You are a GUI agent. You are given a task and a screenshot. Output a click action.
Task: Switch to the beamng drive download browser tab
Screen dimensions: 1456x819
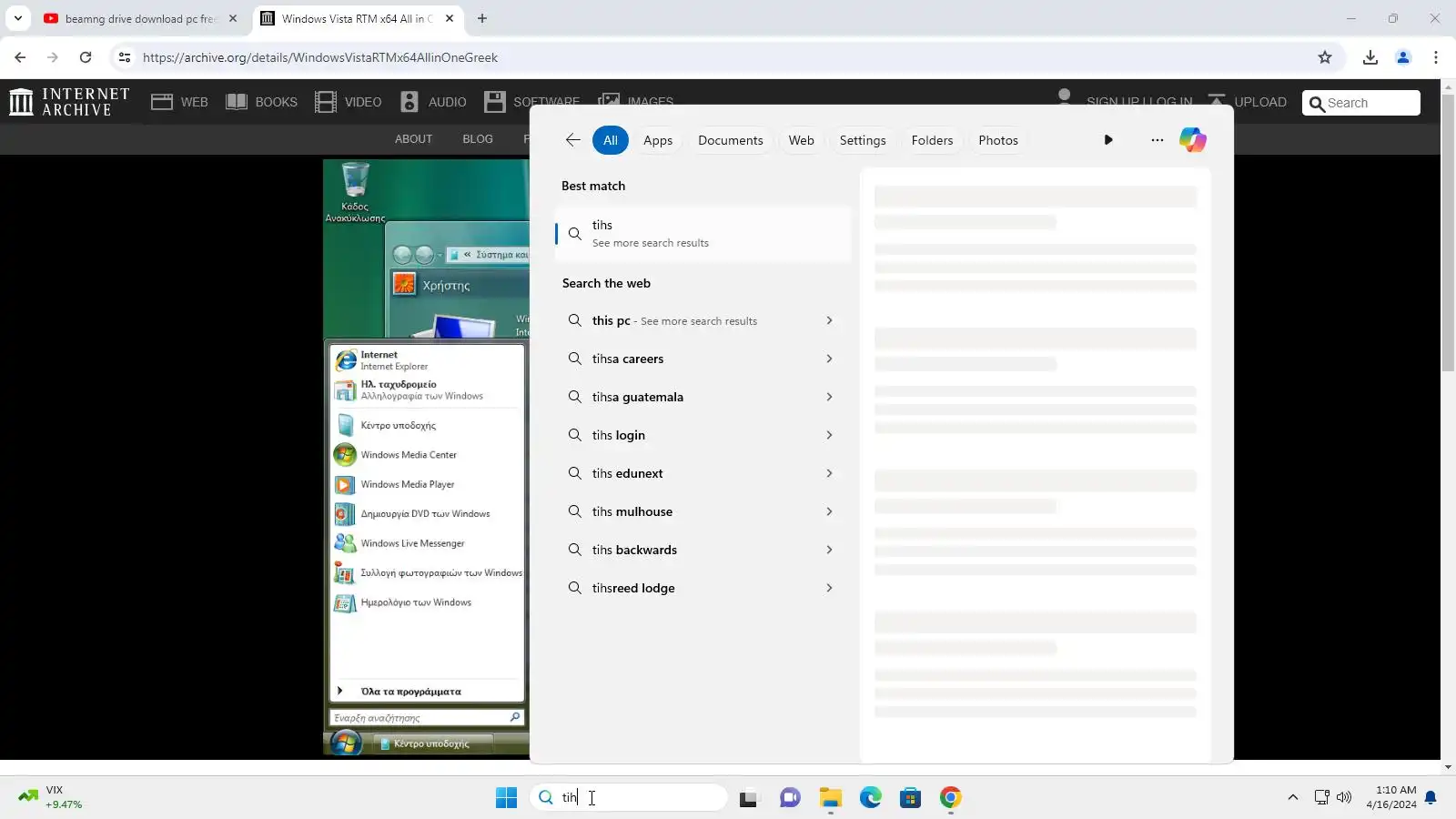click(x=141, y=18)
